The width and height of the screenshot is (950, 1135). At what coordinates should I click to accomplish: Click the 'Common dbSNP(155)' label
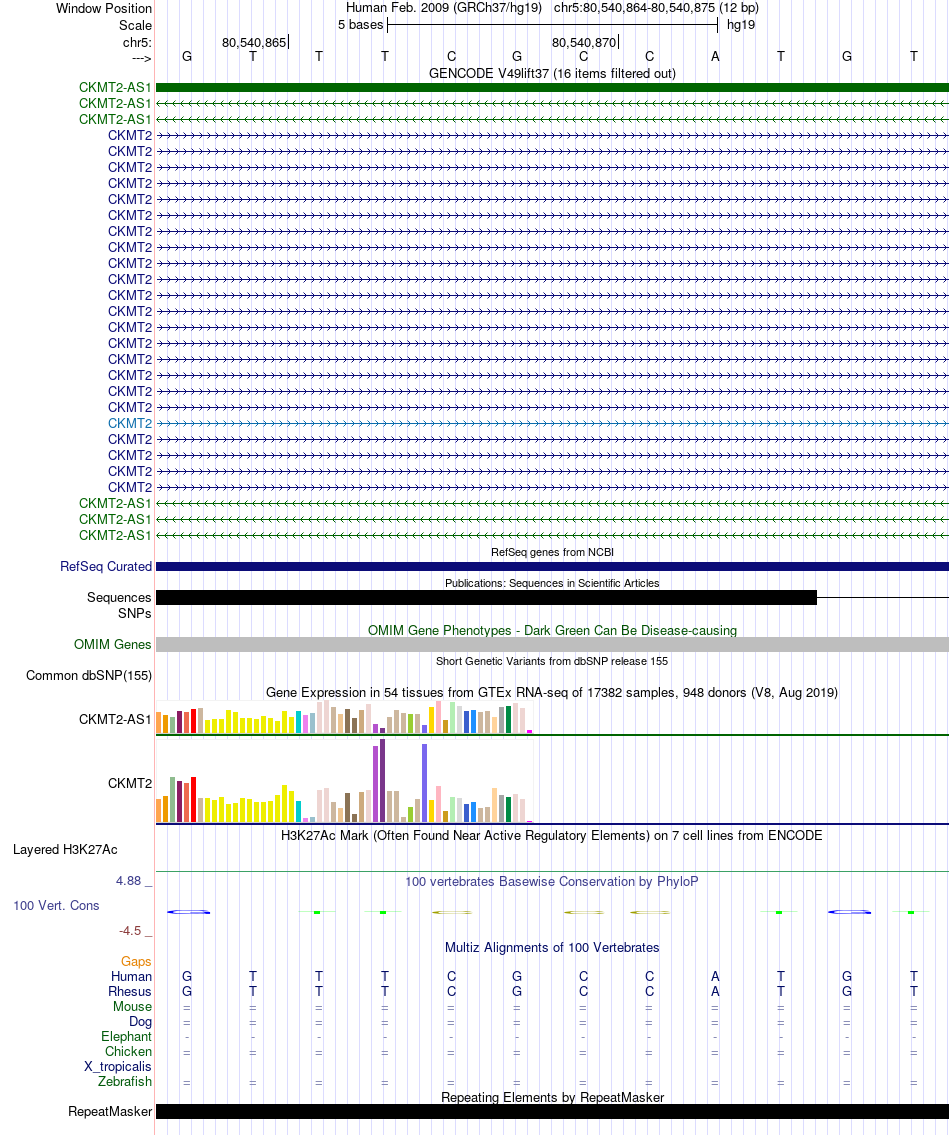tap(89, 676)
